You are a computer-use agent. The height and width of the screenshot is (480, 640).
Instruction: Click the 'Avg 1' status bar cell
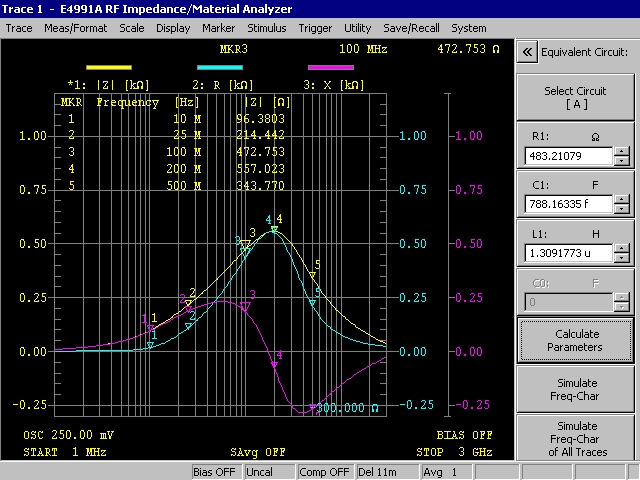[447, 472]
